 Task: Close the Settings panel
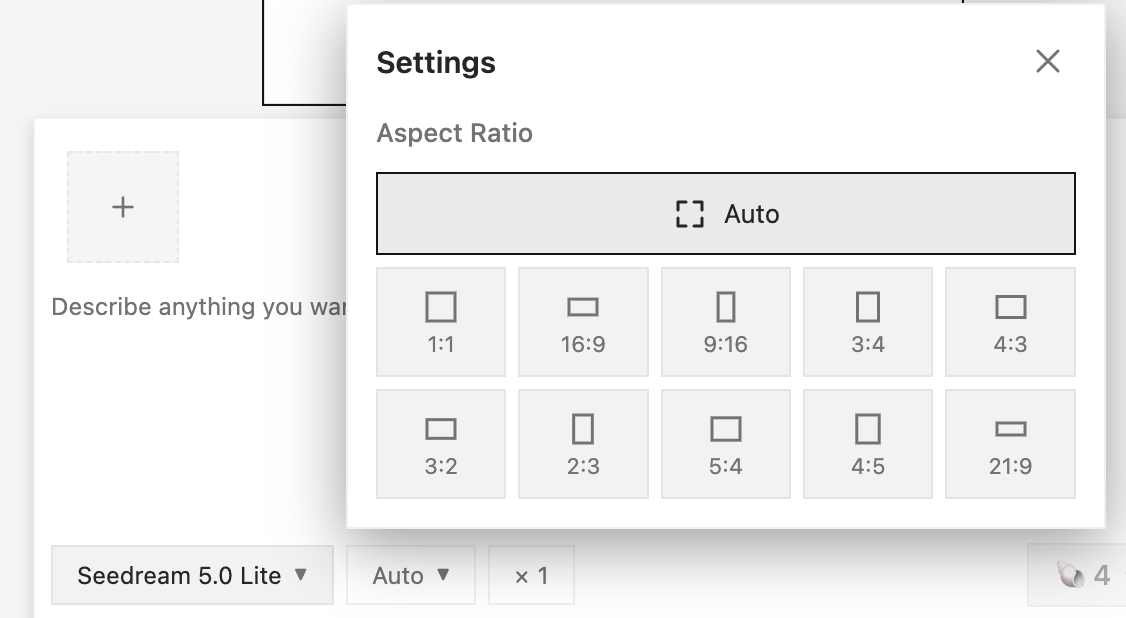tap(1048, 61)
